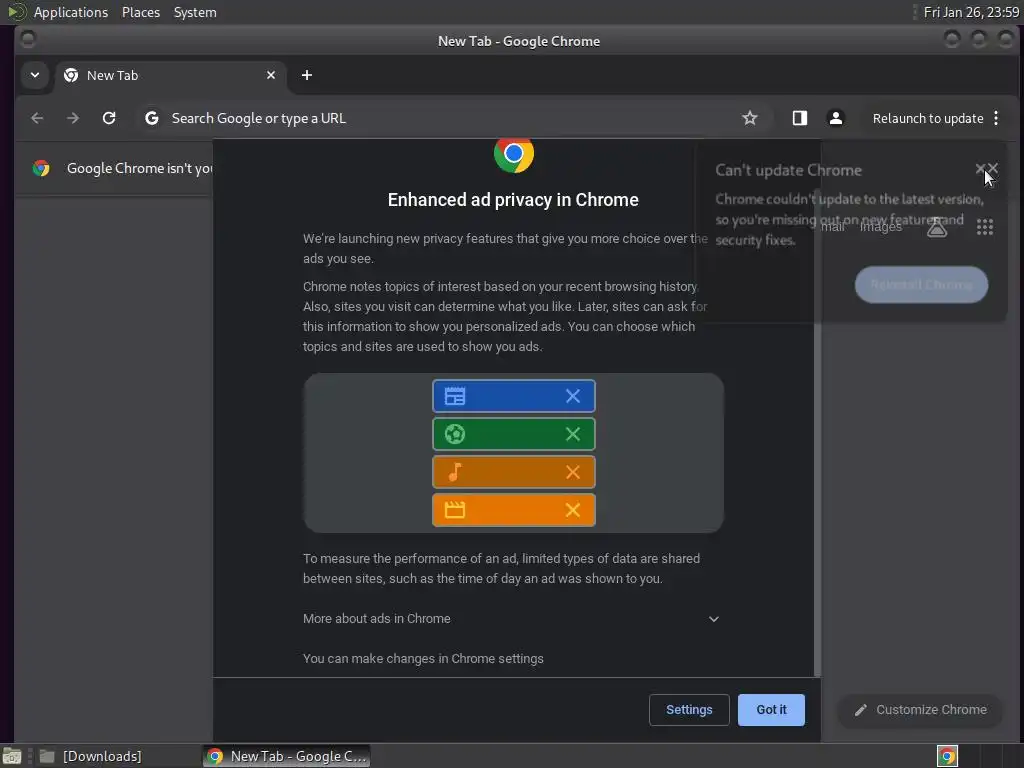Remove the green sports topic chip
Image resolution: width=1024 pixels, height=768 pixels.
pyautogui.click(x=573, y=434)
